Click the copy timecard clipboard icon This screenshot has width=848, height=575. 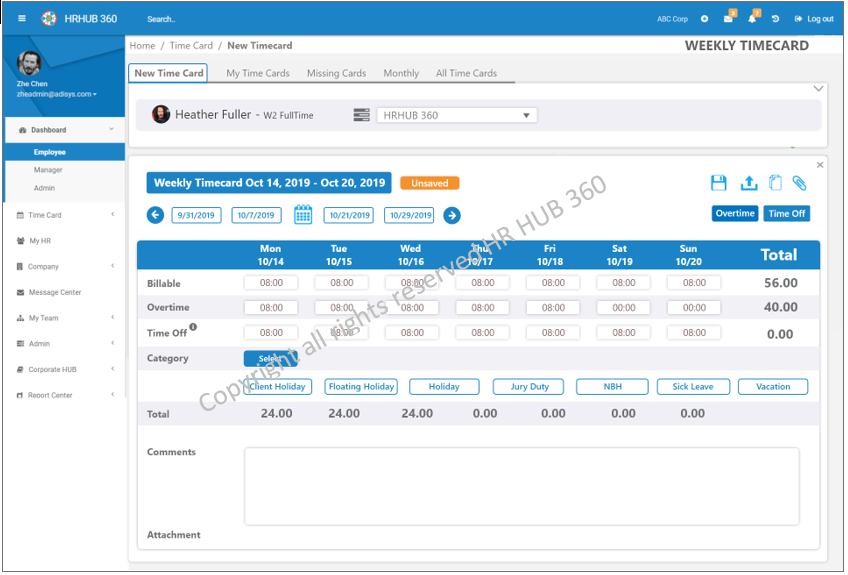pyautogui.click(x=776, y=183)
